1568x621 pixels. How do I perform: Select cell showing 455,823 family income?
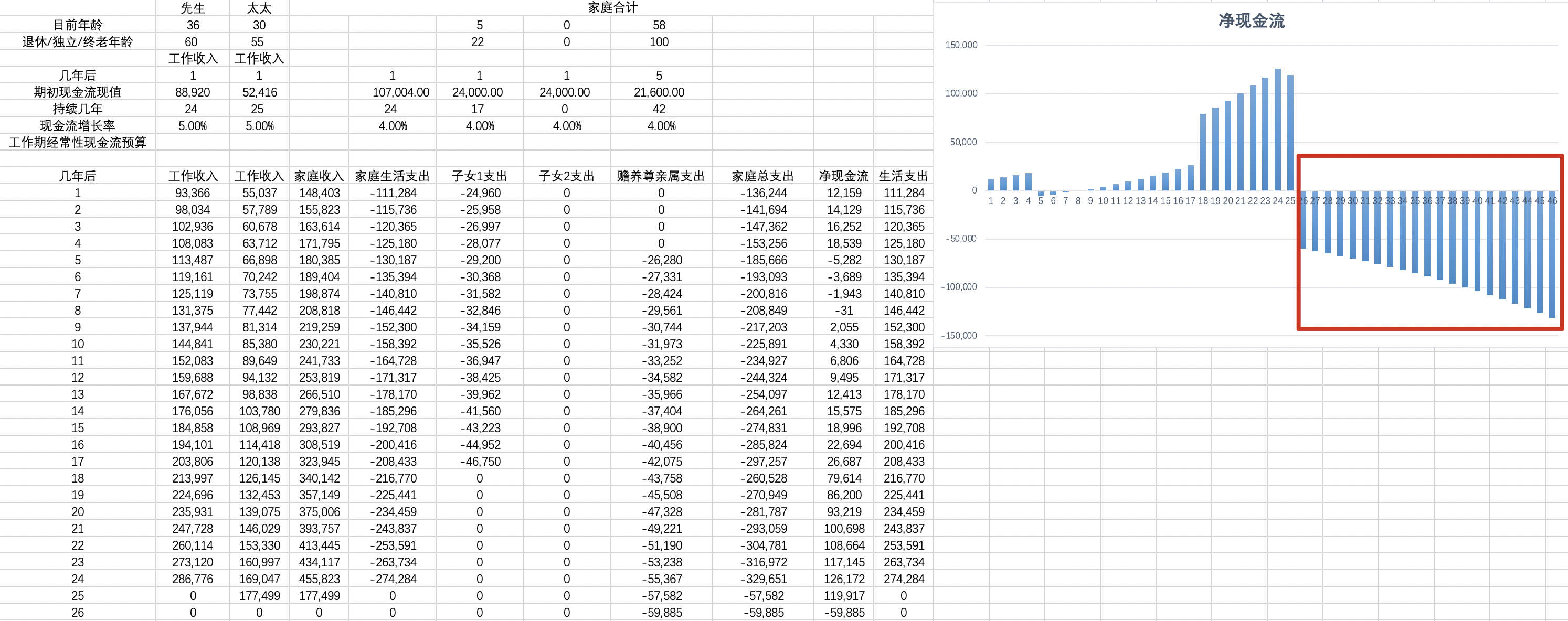point(319,579)
